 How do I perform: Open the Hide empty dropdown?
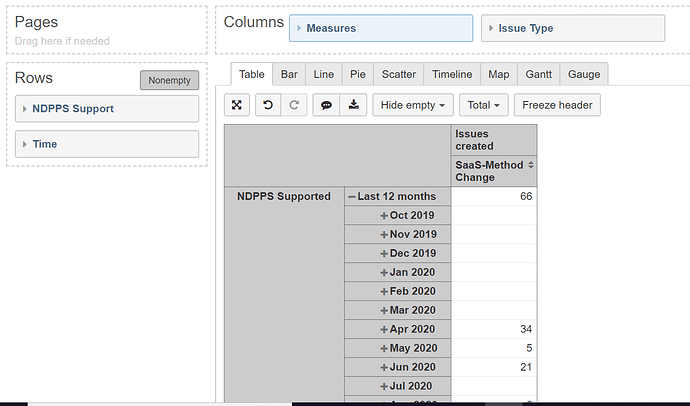[413, 105]
